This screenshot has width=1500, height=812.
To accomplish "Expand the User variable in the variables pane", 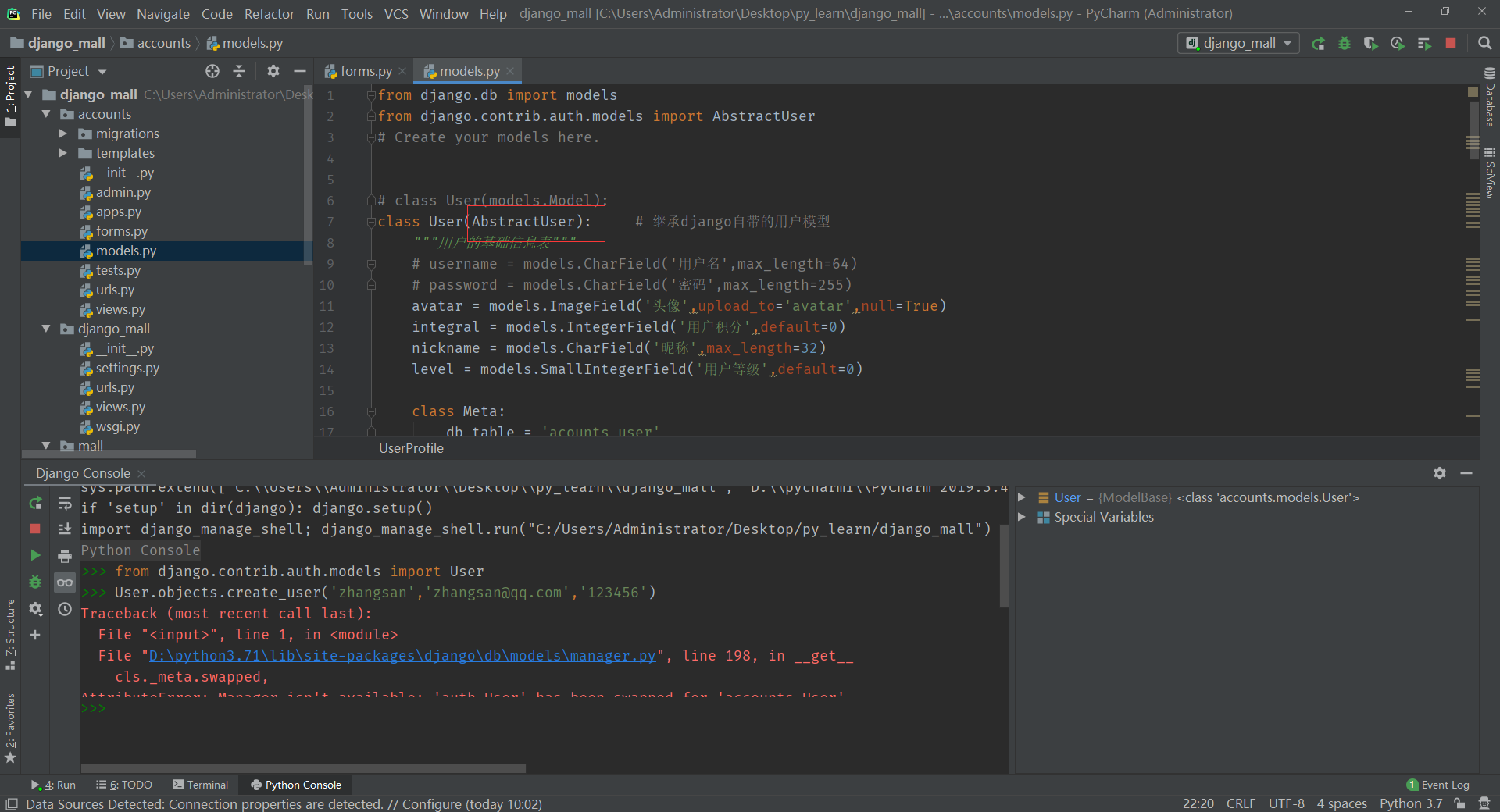I will coord(1021,497).
